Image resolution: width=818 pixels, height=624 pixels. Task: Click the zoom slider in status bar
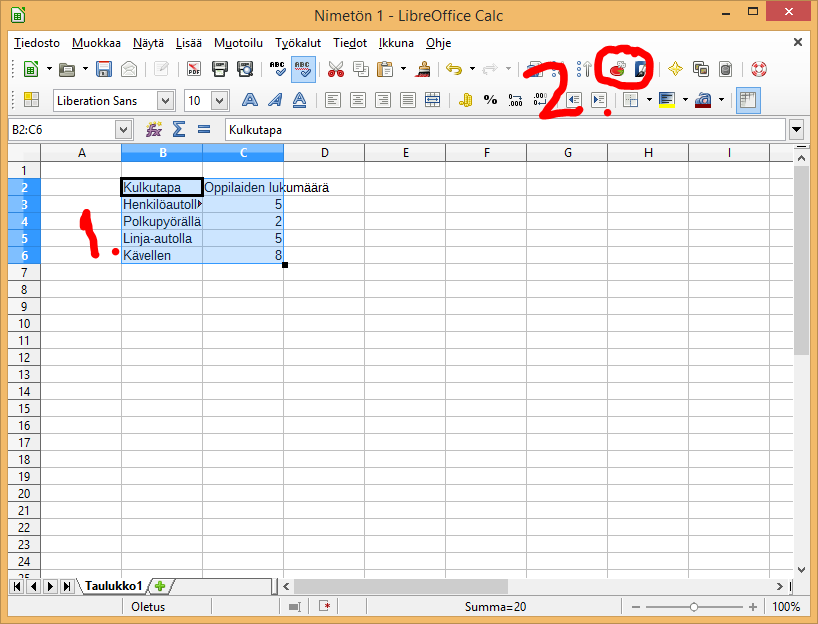pyautogui.click(x=694, y=607)
